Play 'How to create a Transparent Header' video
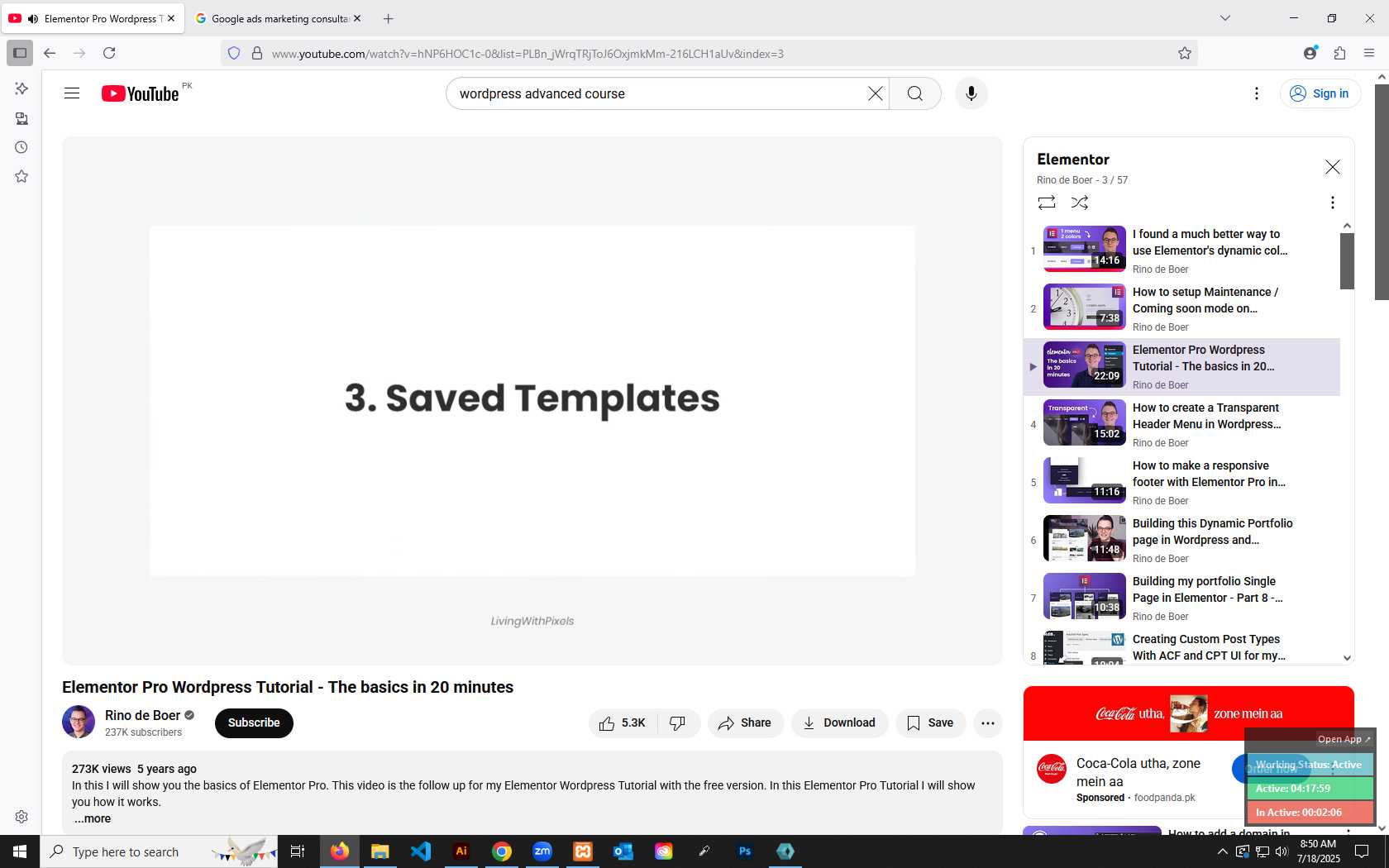1389x868 pixels. tap(1182, 424)
